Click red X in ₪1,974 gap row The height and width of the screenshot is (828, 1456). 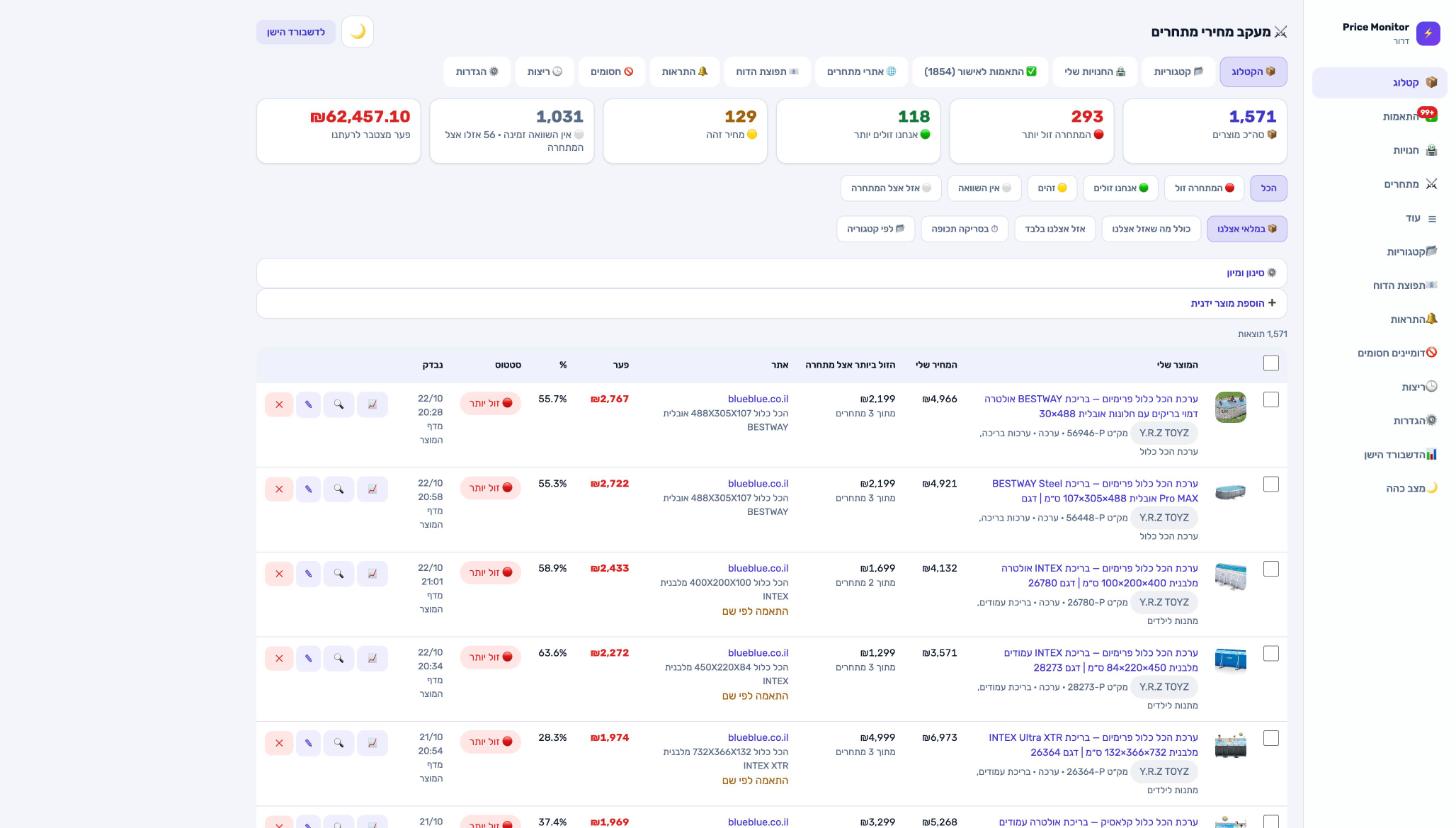click(279, 743)
